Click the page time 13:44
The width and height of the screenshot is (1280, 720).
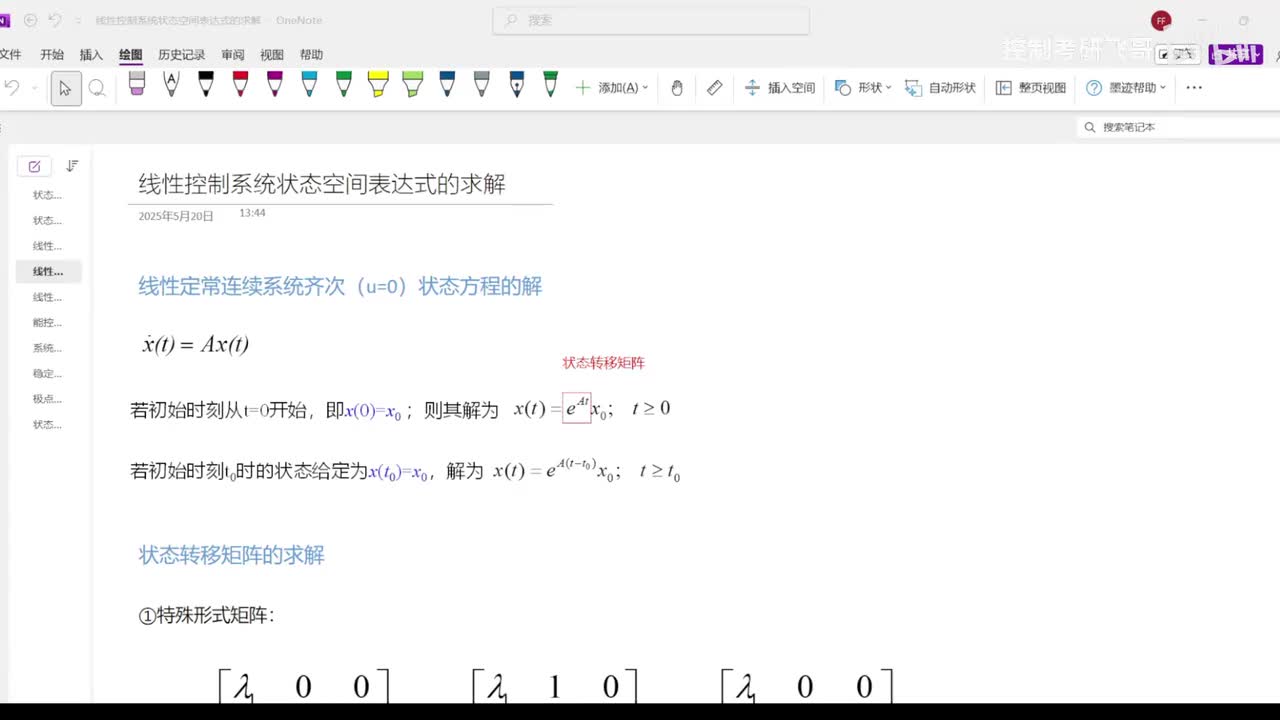(252, 213)
